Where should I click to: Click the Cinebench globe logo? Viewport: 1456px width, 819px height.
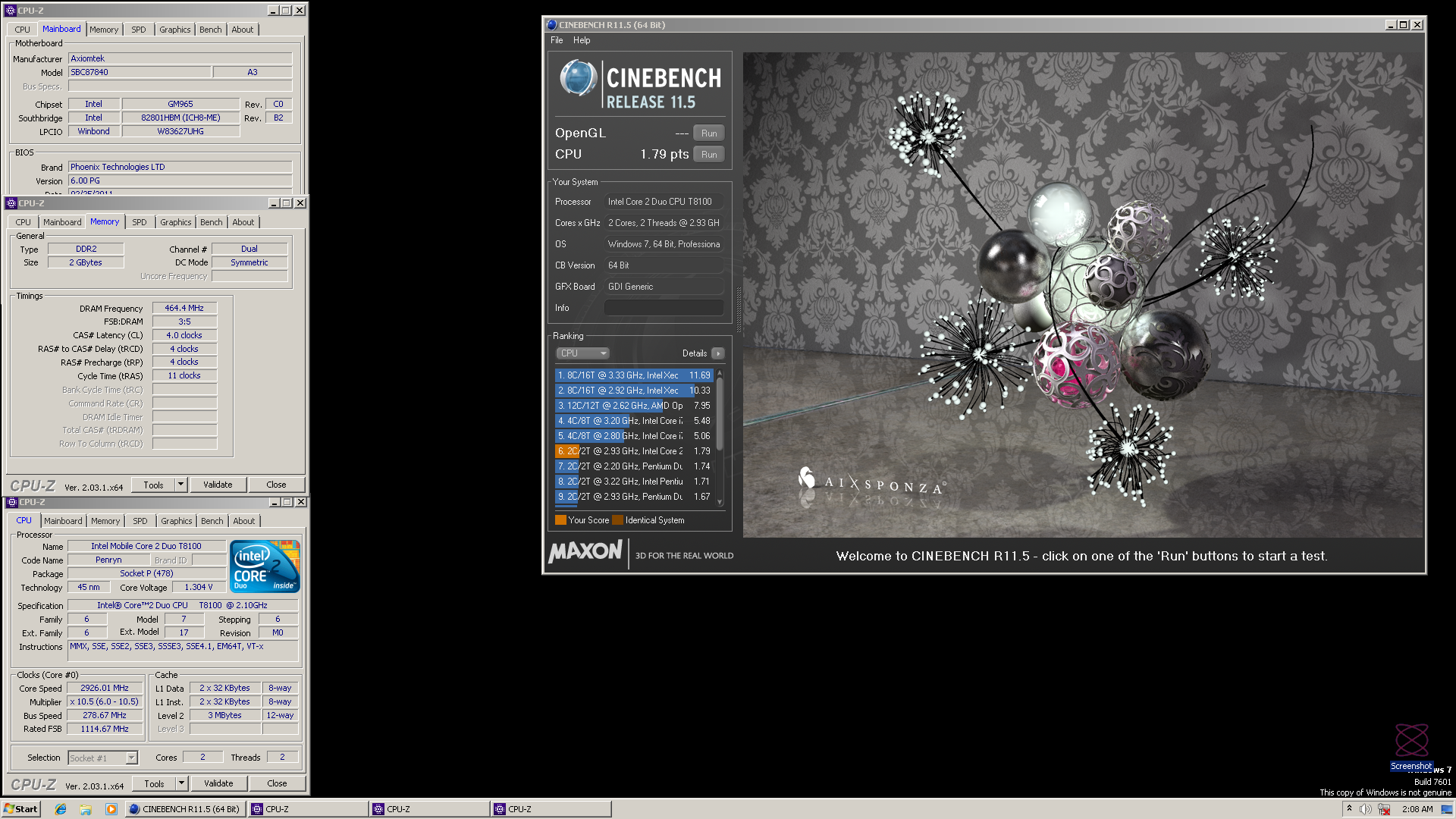coord(579,78)
